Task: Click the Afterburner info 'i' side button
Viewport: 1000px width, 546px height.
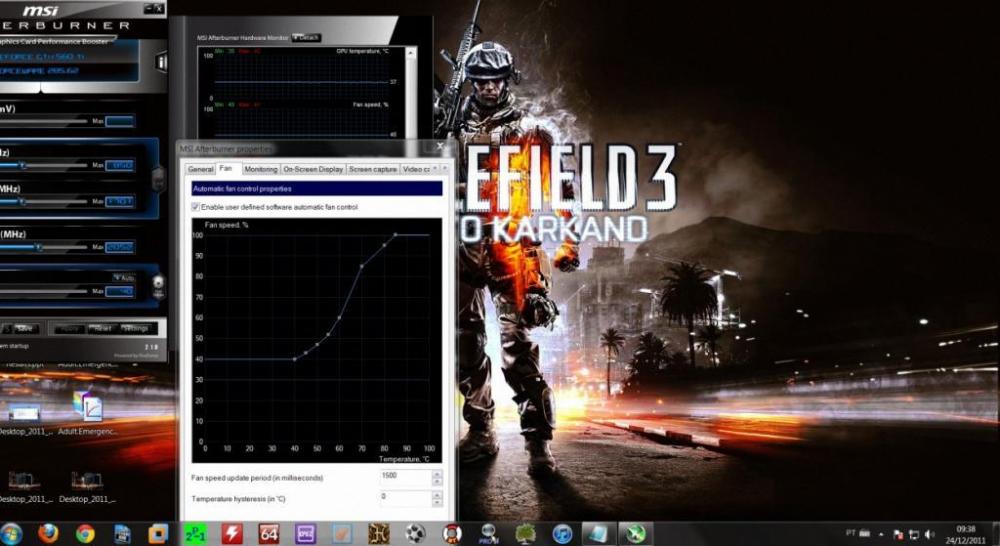Action: coord(161,62)
